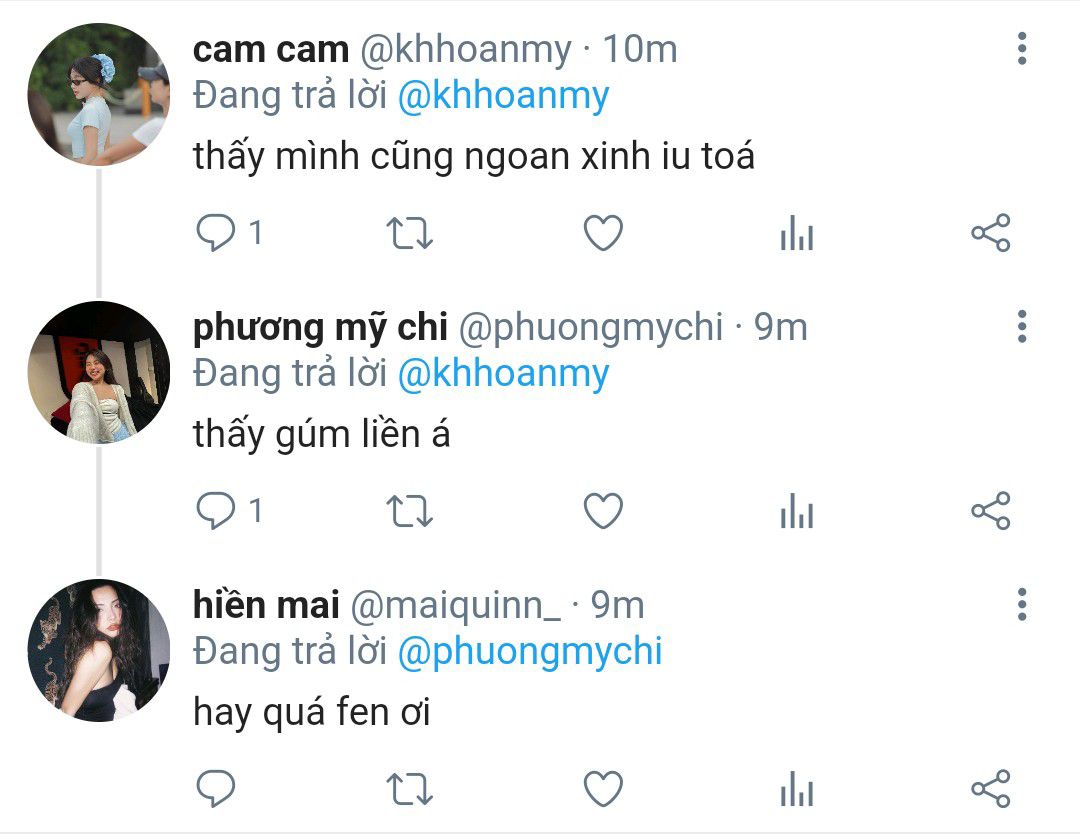Open cam cam's profile picture

point(98,94)
